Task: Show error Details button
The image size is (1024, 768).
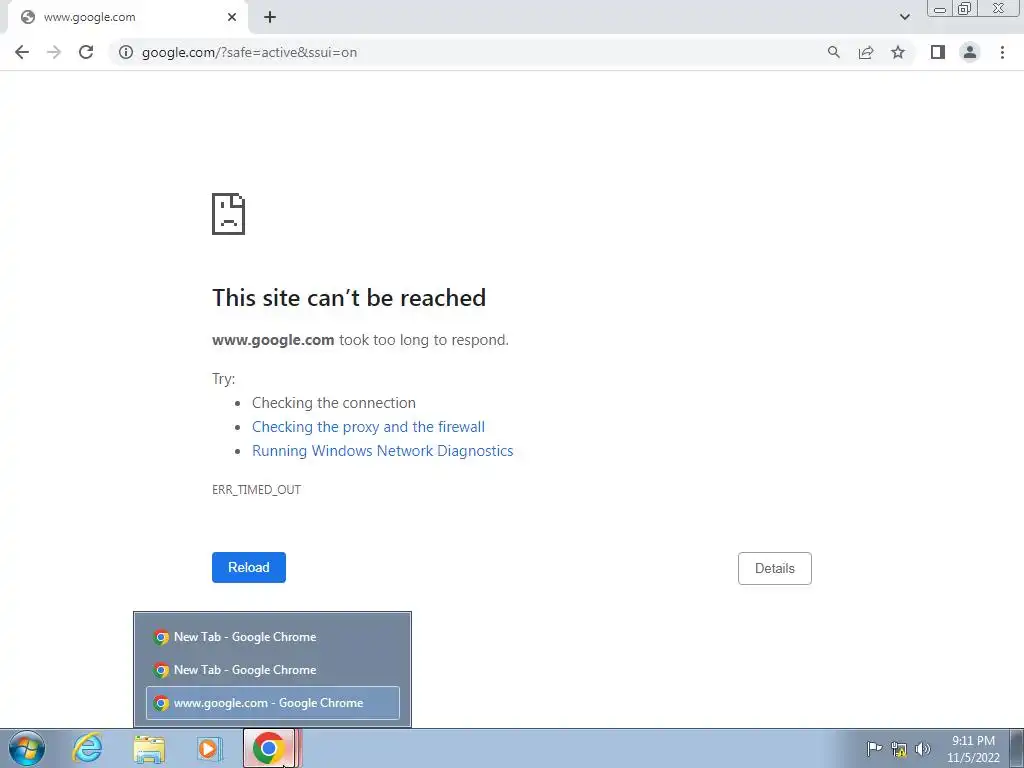Action: coord(775,568)
